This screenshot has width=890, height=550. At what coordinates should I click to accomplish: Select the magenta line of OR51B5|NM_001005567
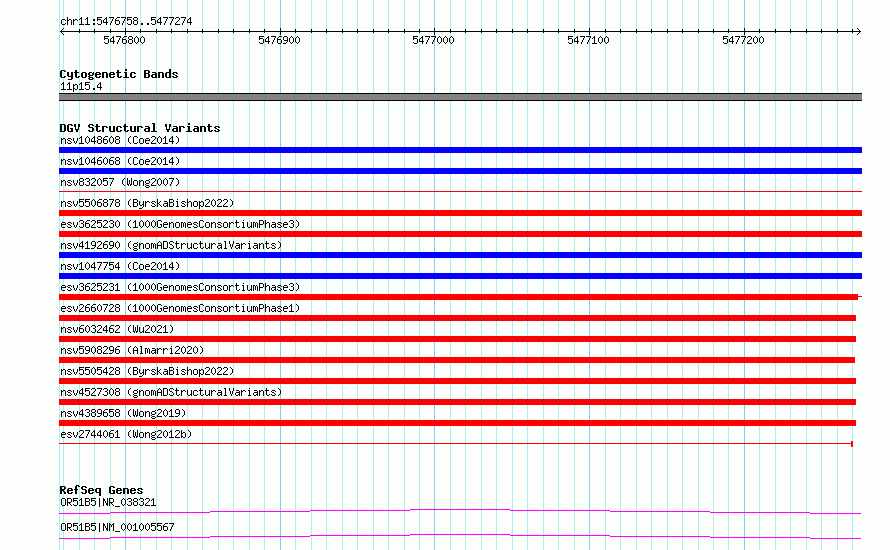(x=460, y=536)
